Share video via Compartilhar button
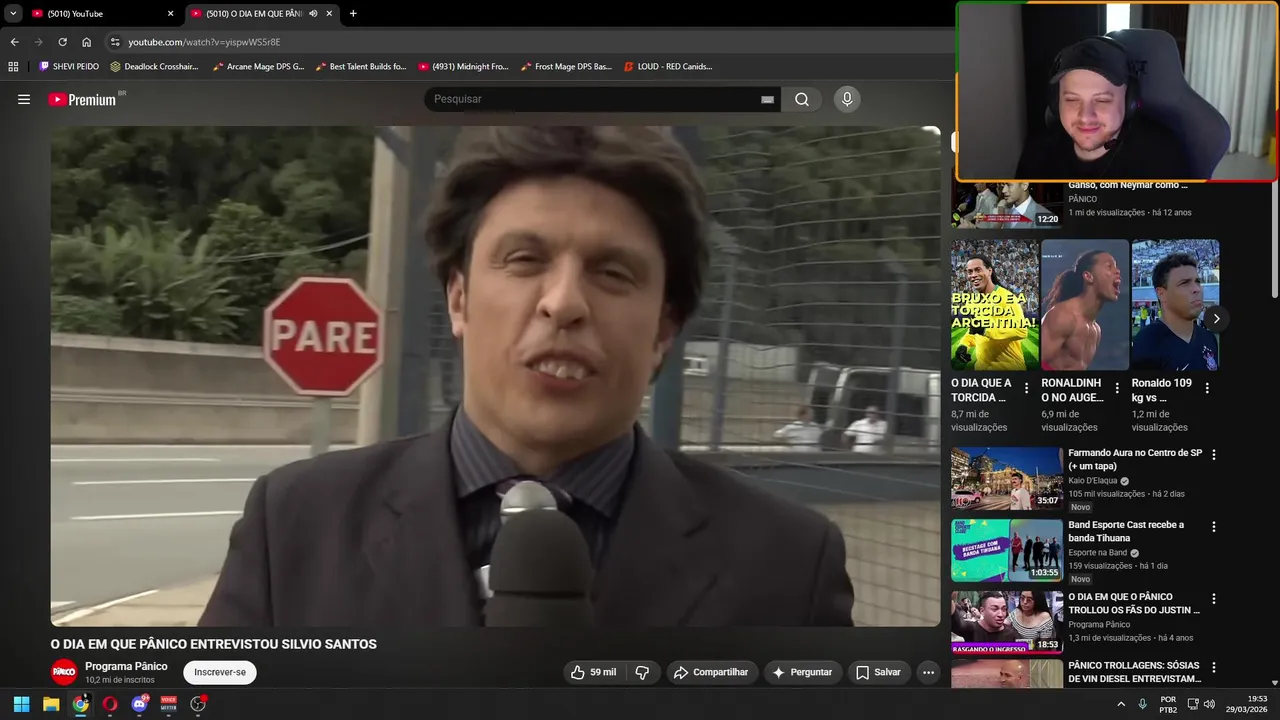This screenshot has height=720, width=1280. click(x=712, y=672)
